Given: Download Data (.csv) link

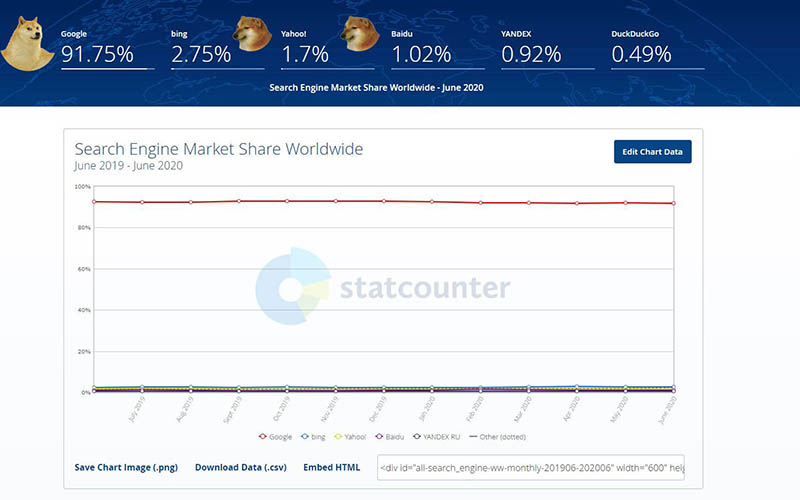Looking at the screenshot, I should point(241,467).
